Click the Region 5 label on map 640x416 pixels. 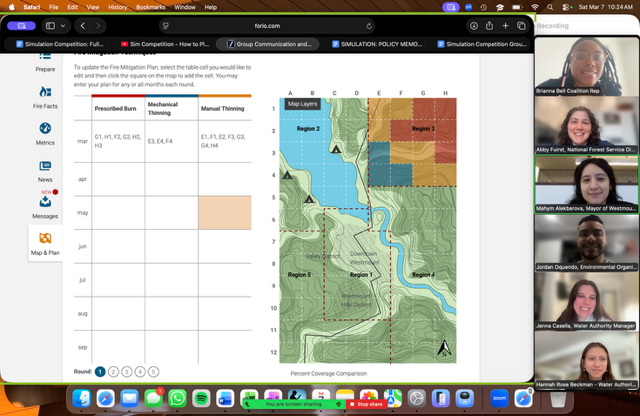[299, 275]
